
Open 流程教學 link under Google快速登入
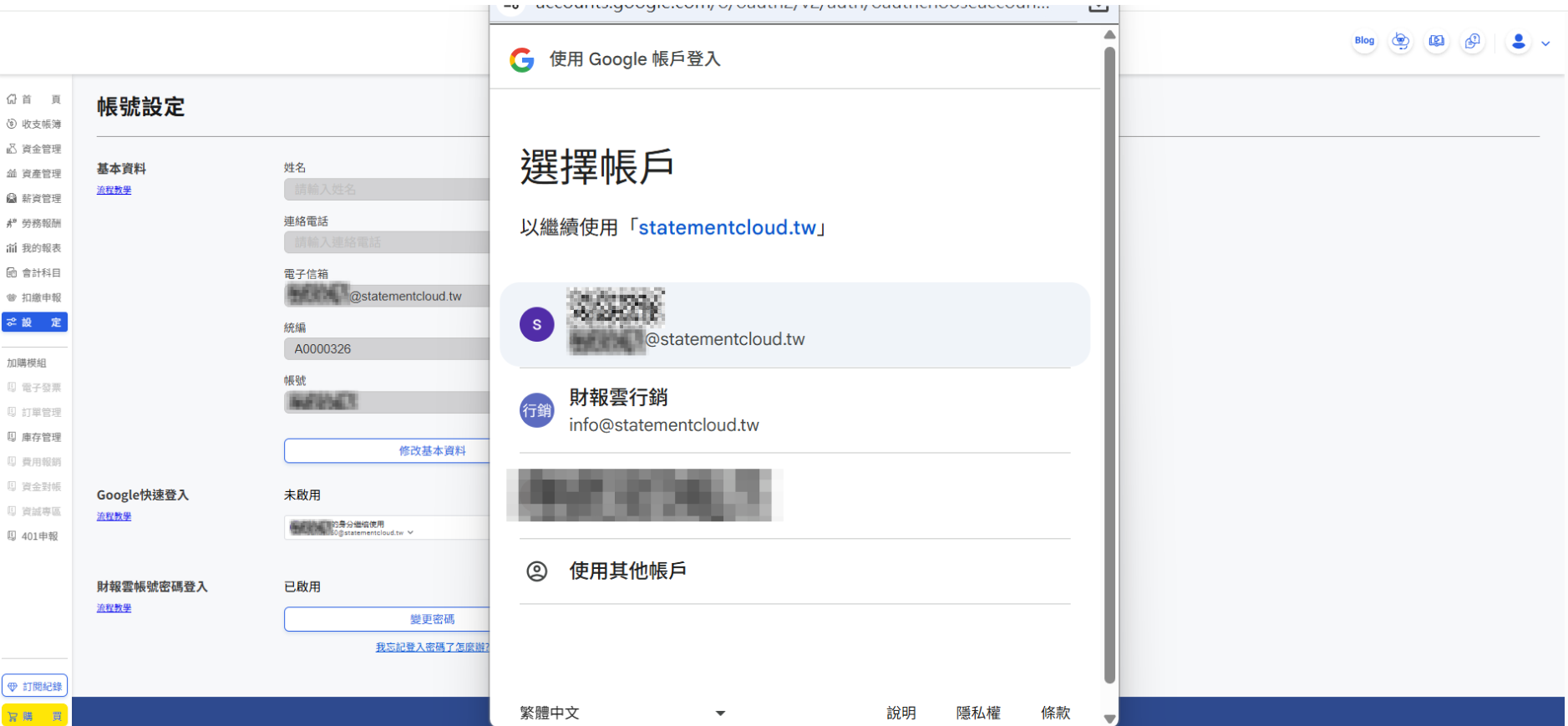coord(114,516)
